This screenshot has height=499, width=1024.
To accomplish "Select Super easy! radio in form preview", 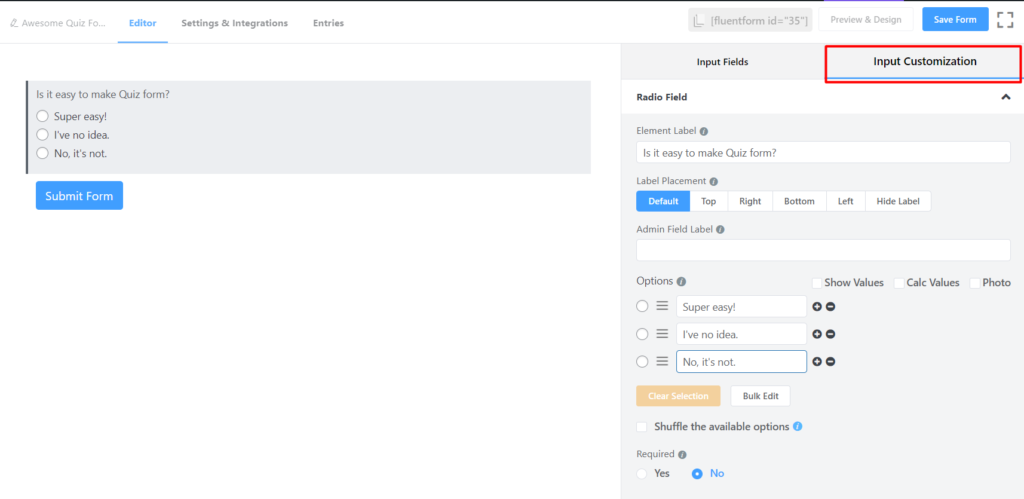I will click(x=42, y=116).
